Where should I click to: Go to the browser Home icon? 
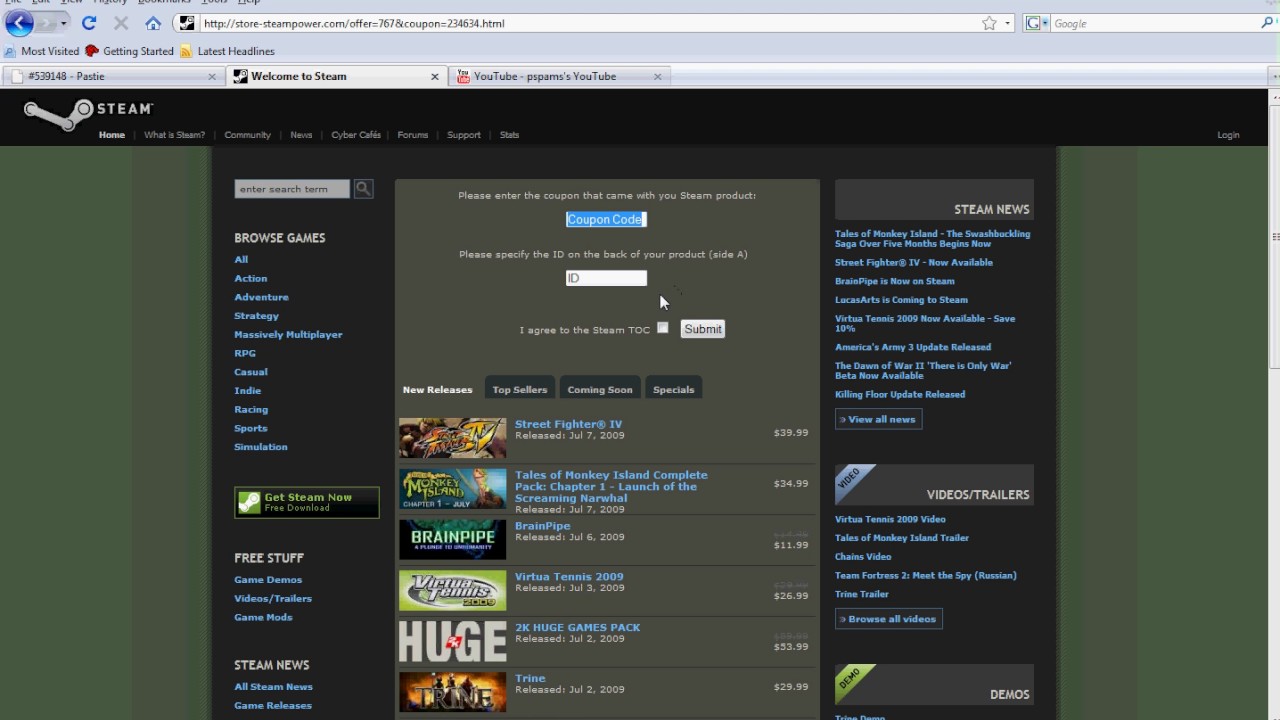coord(153,23)
